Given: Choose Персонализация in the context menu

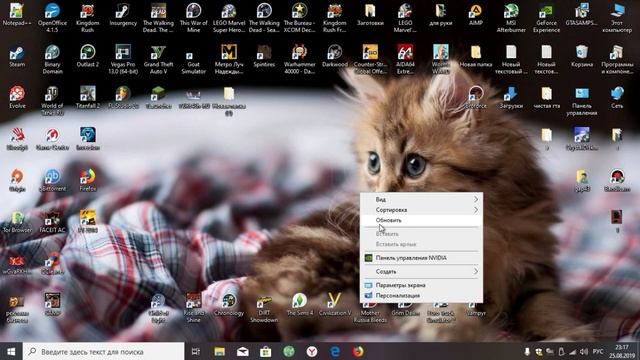Looking at the screenshot, I should 421,296.
